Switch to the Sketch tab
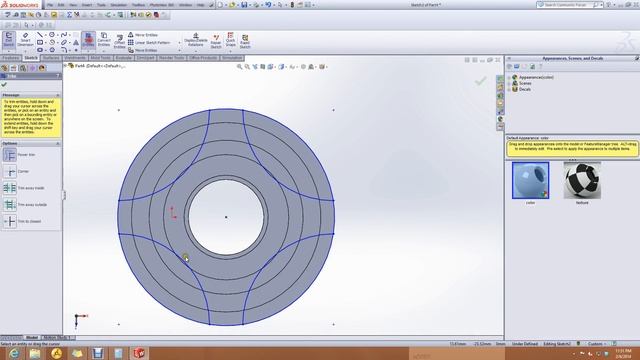The height and width of the screenshot is (360, 640). (x=31, y=58)
